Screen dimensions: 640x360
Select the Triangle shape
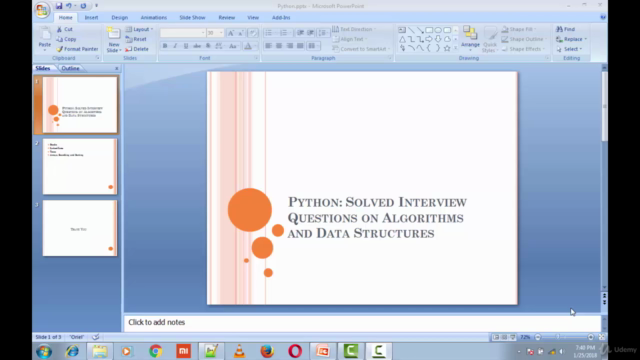coord(402,39)
